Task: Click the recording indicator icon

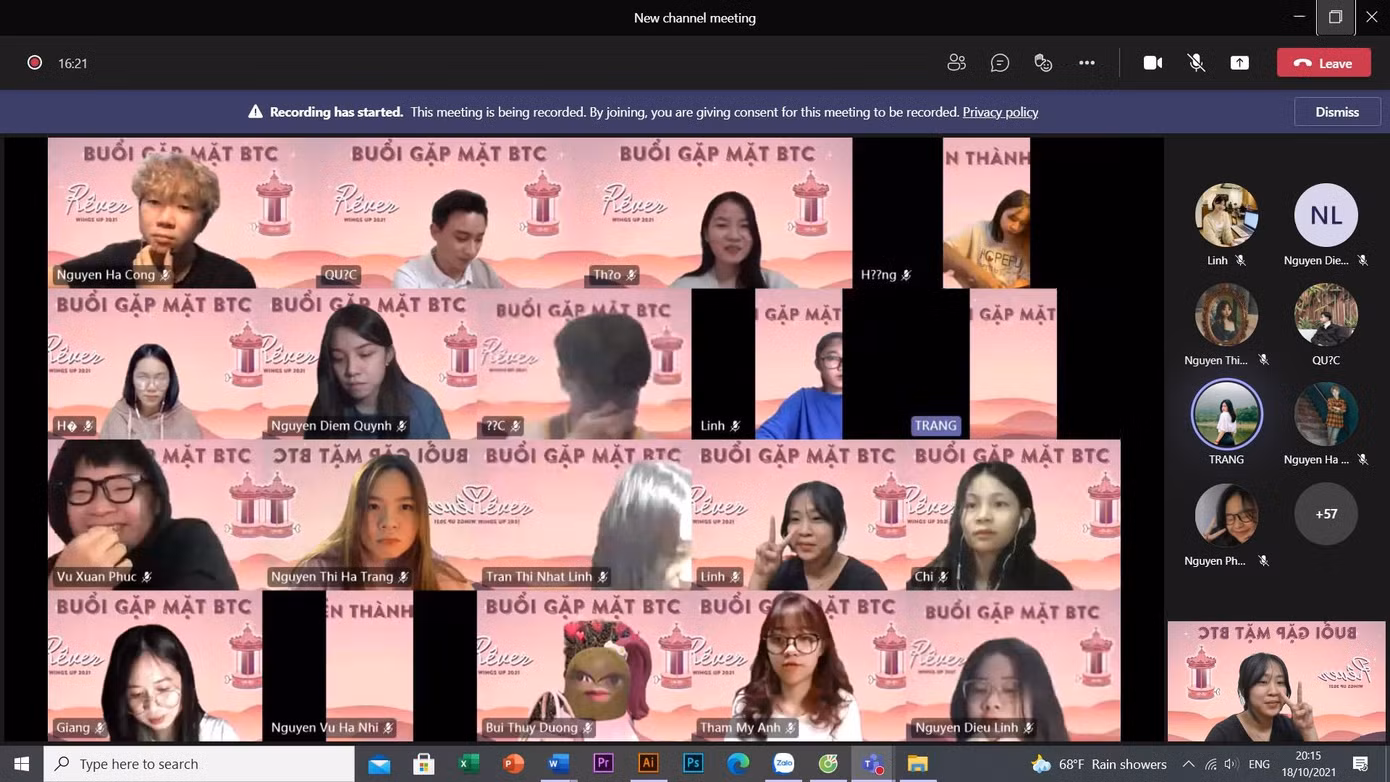Action: [34, 62]
